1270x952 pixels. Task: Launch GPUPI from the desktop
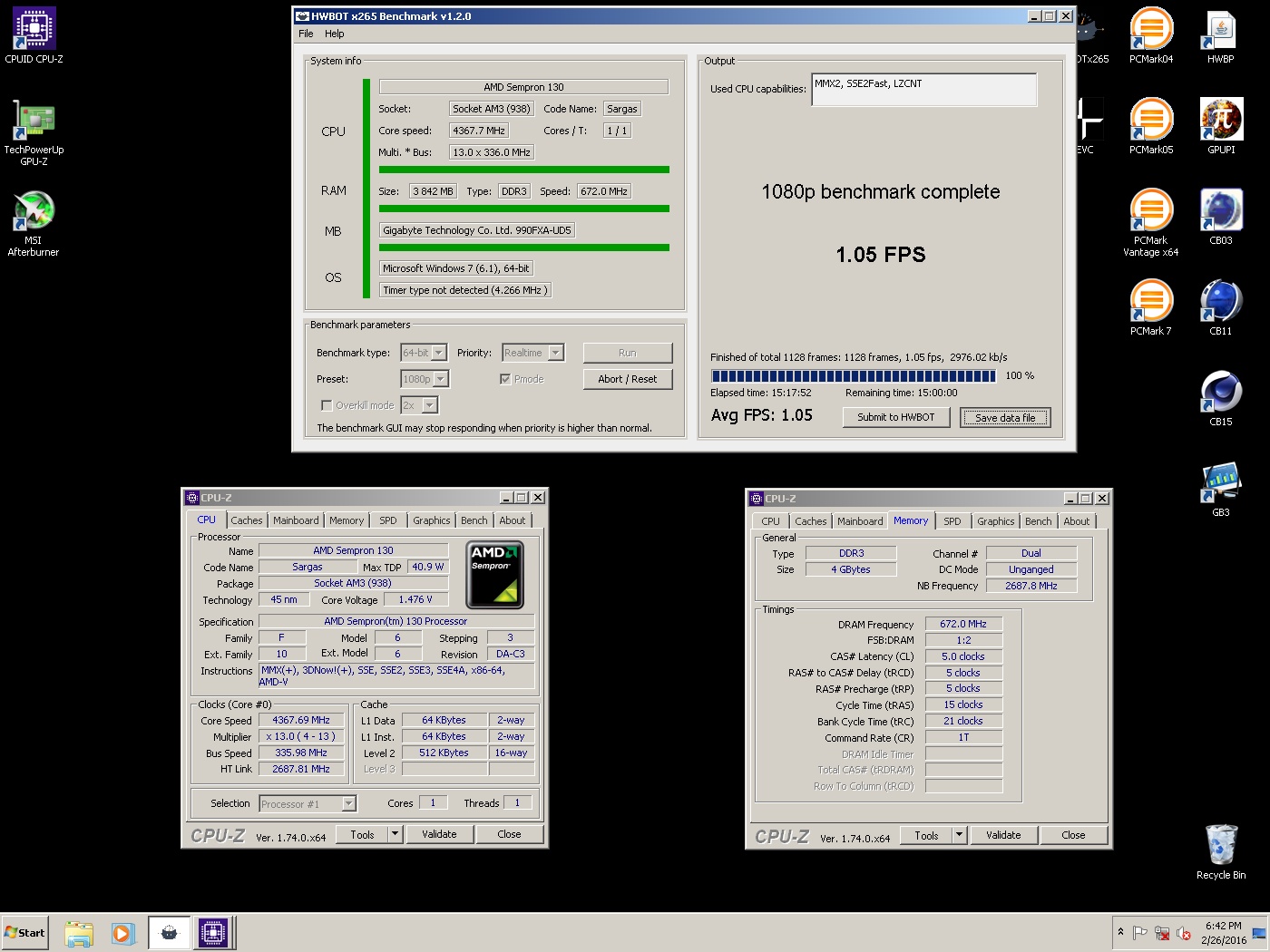(1221, 127)
